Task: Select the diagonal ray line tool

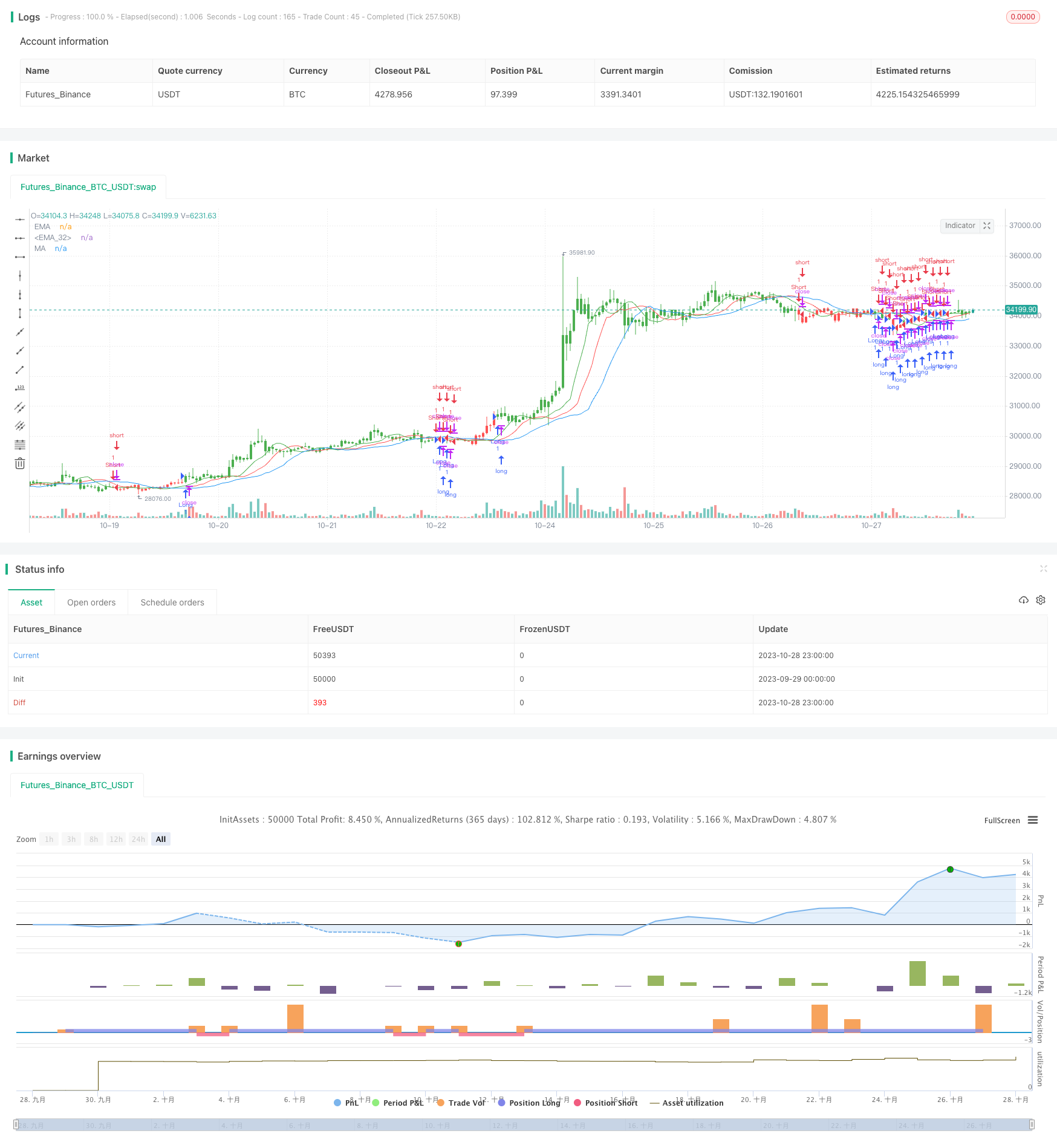Action: (20, 351)
